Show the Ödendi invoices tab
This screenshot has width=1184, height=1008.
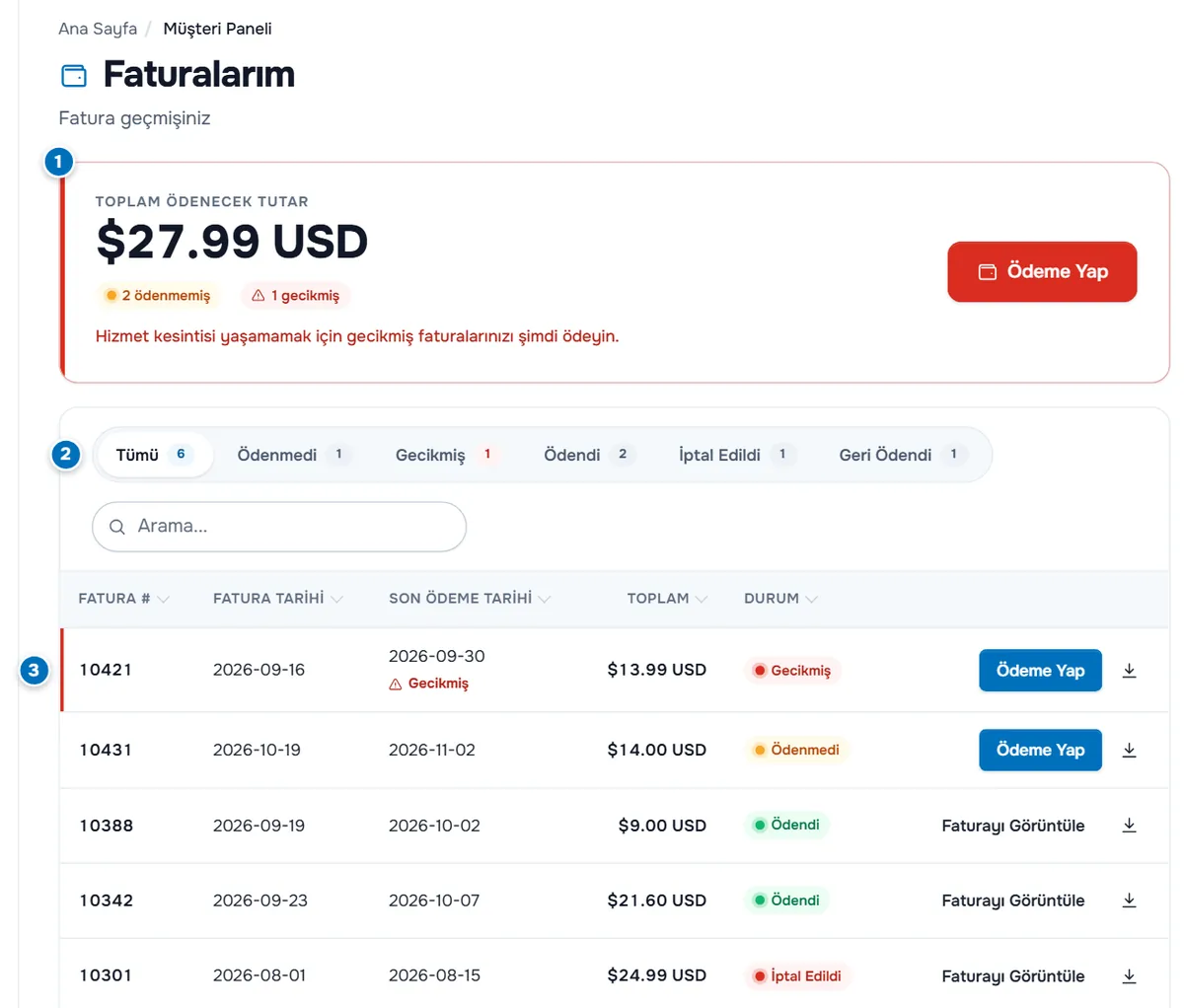pyautogui.click(x=589, y=455)
